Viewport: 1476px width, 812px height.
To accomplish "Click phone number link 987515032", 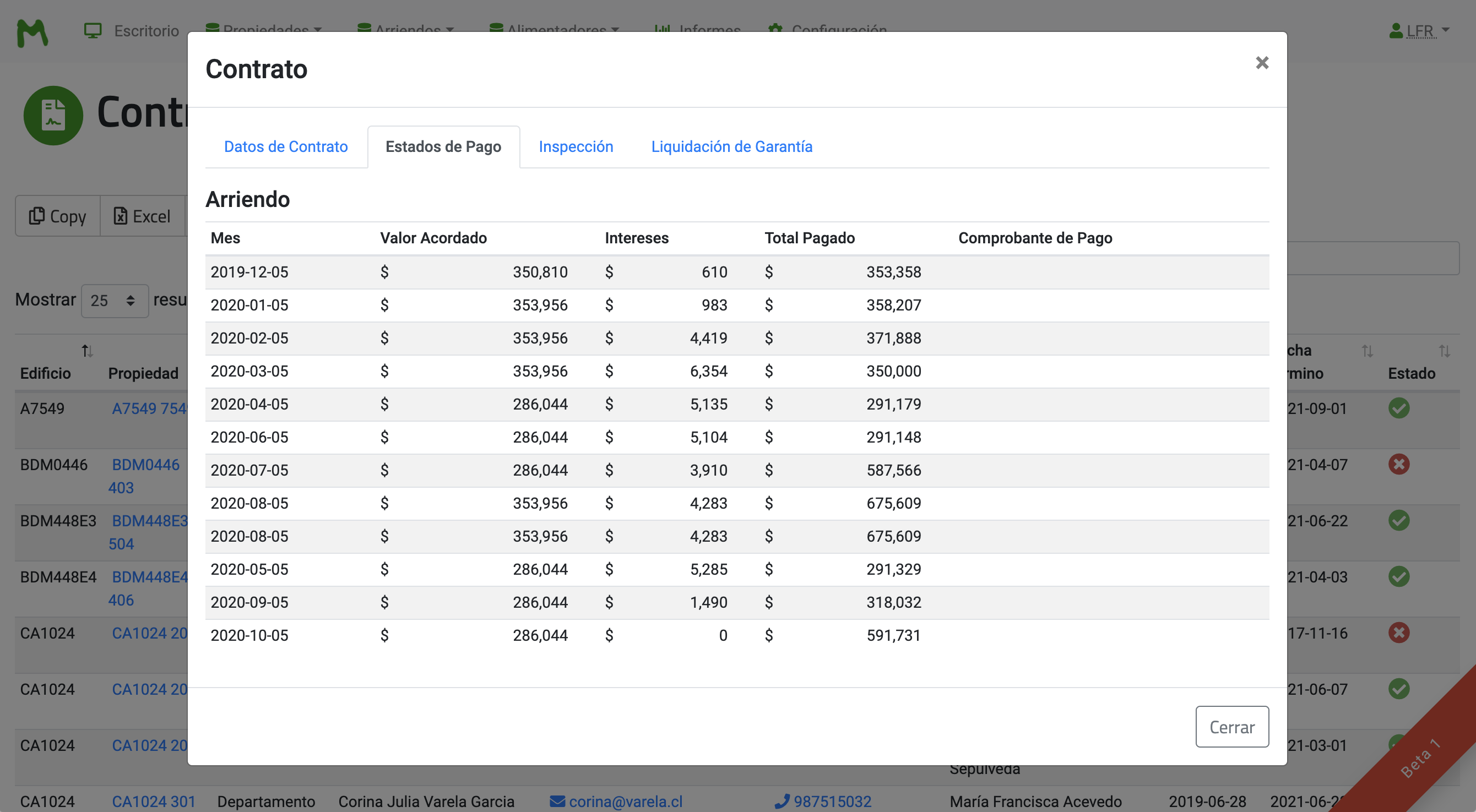I will tap(832, 801).
